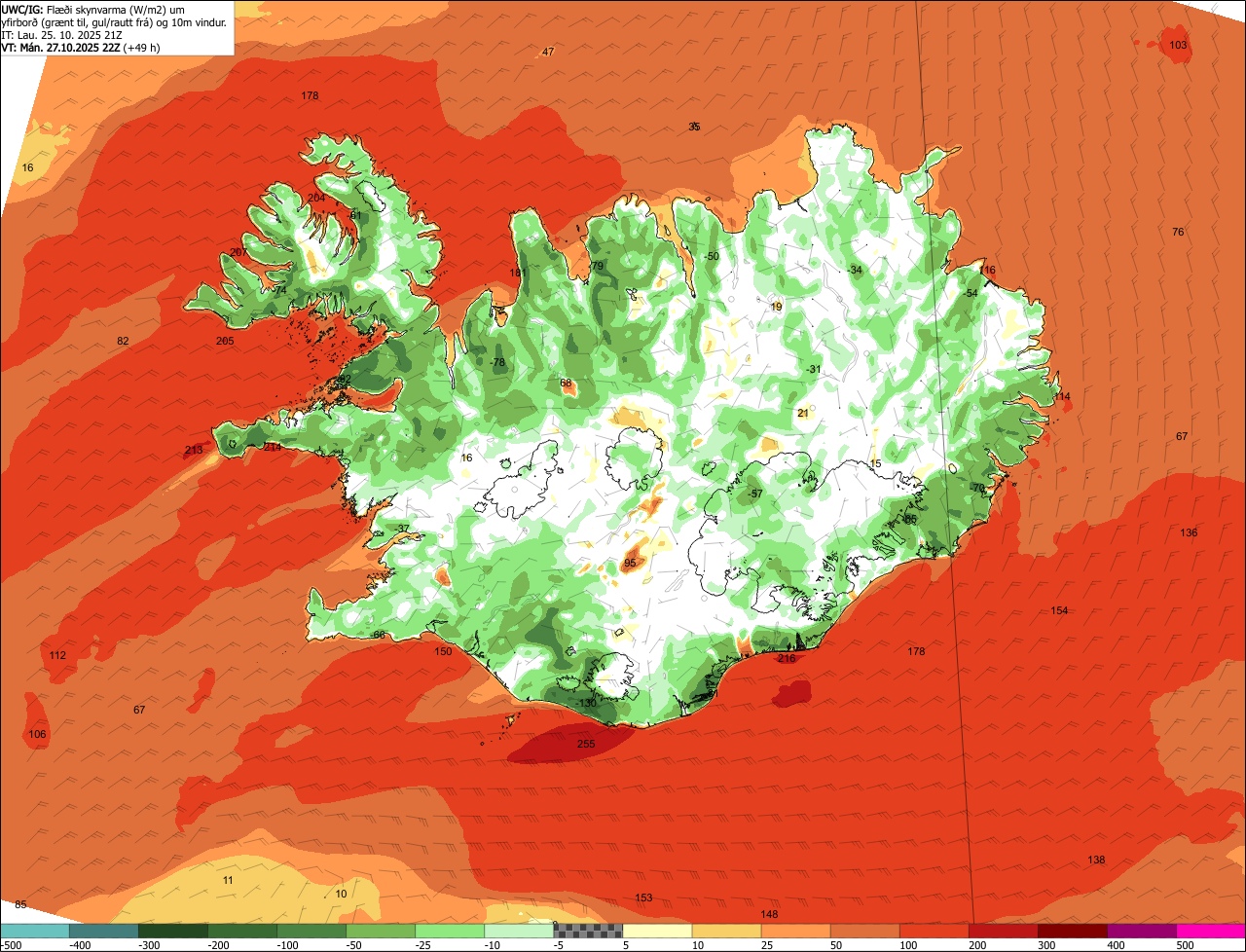1246x952 pixels.
Task: Click the map value '106' near the left edge
Action: click(37, 734)
